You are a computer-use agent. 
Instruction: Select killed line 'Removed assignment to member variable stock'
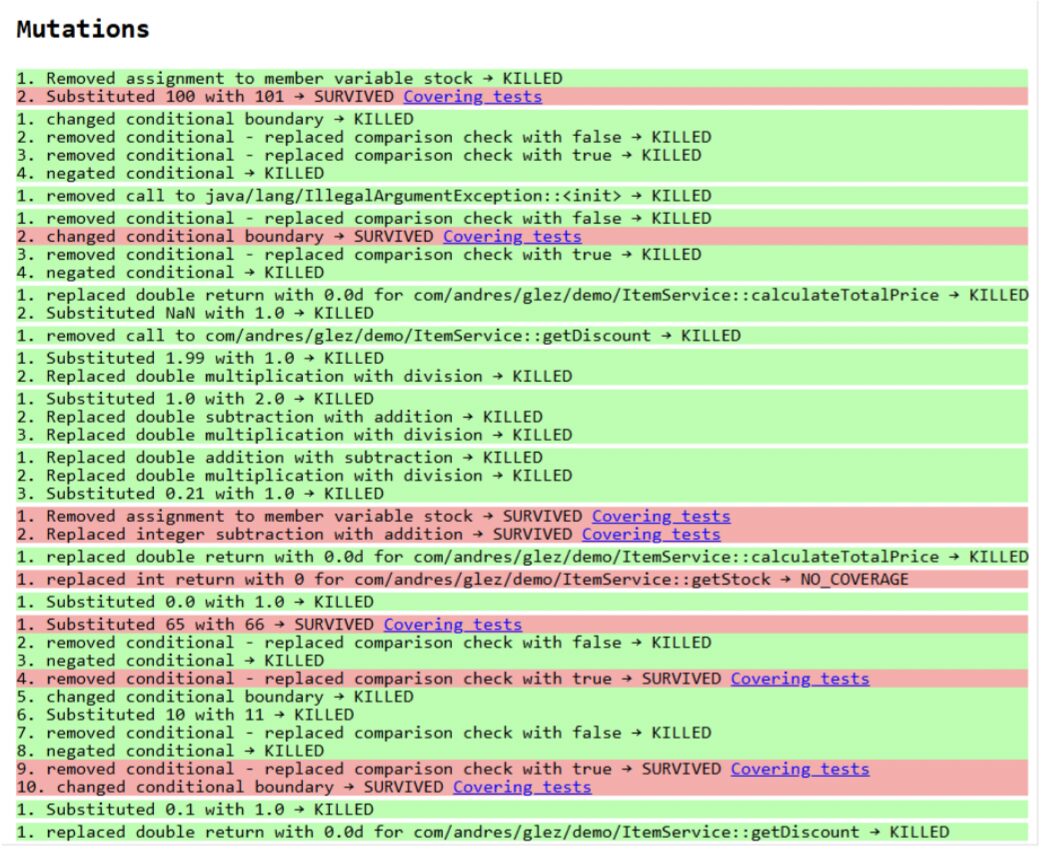(522, 78)
